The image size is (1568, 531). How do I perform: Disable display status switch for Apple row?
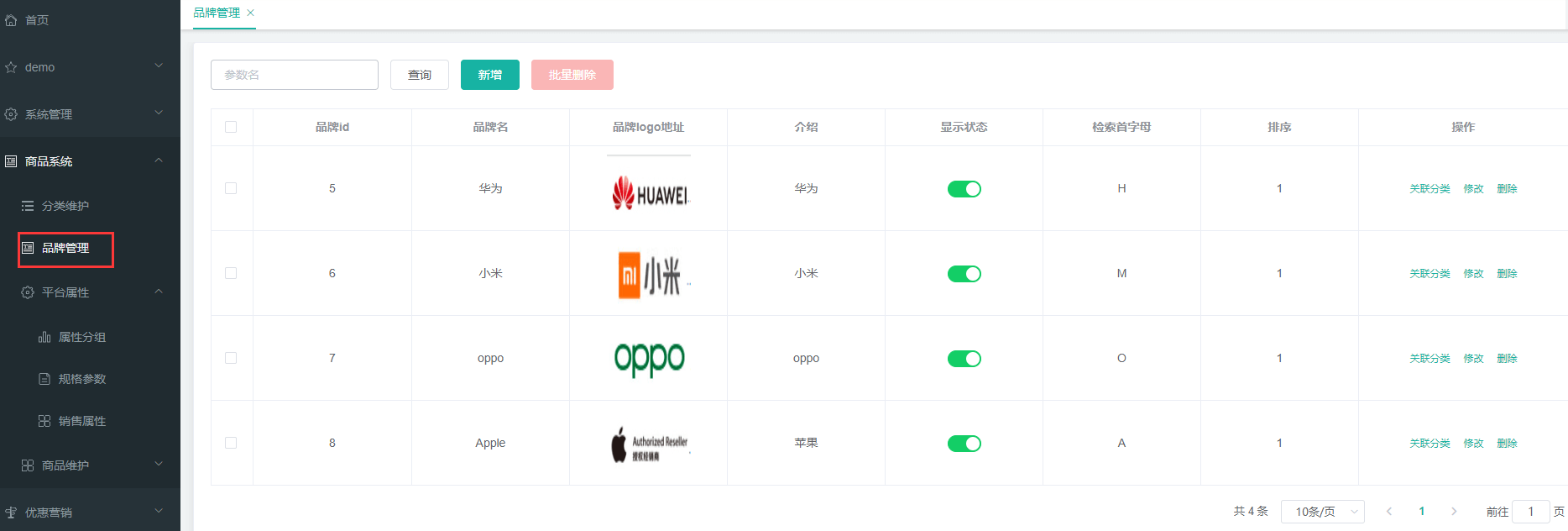pyautogui.click(x=964, y=444)
